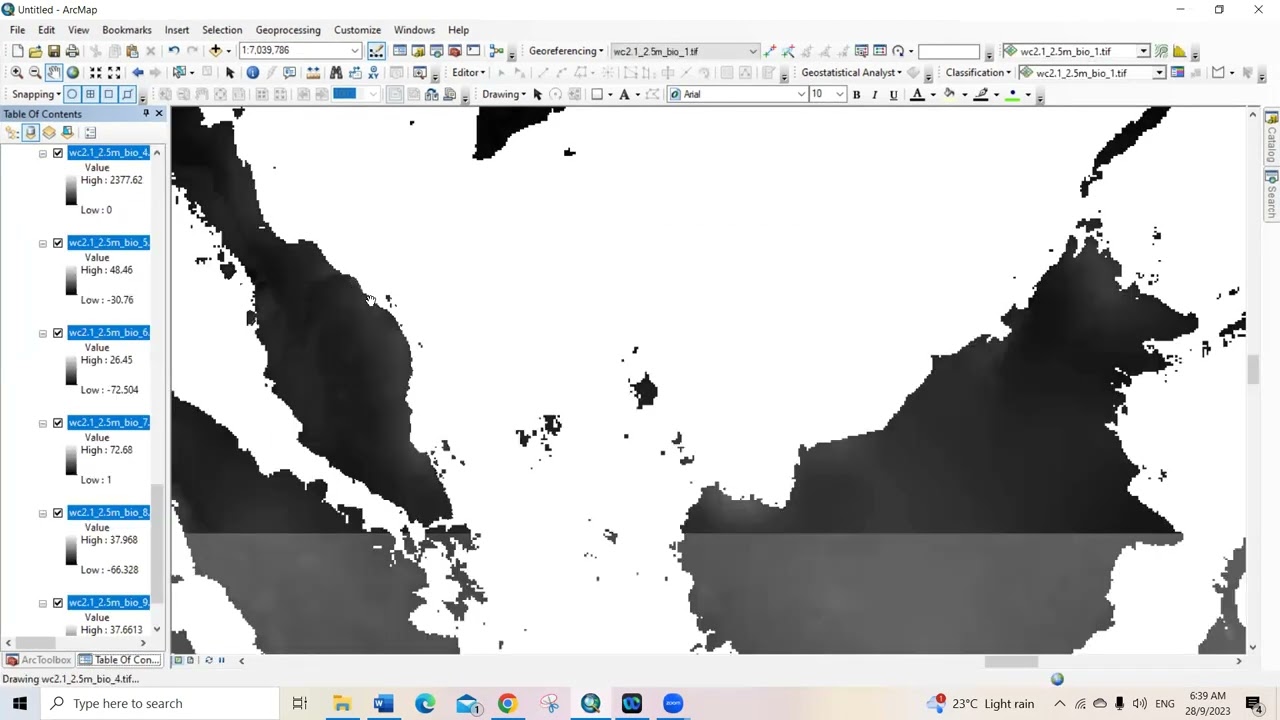The width and height of the screenshot is (1280, 720).
Task: Toggle Bold text formatting
Action: pyautogui.click(x=856, y=95)
